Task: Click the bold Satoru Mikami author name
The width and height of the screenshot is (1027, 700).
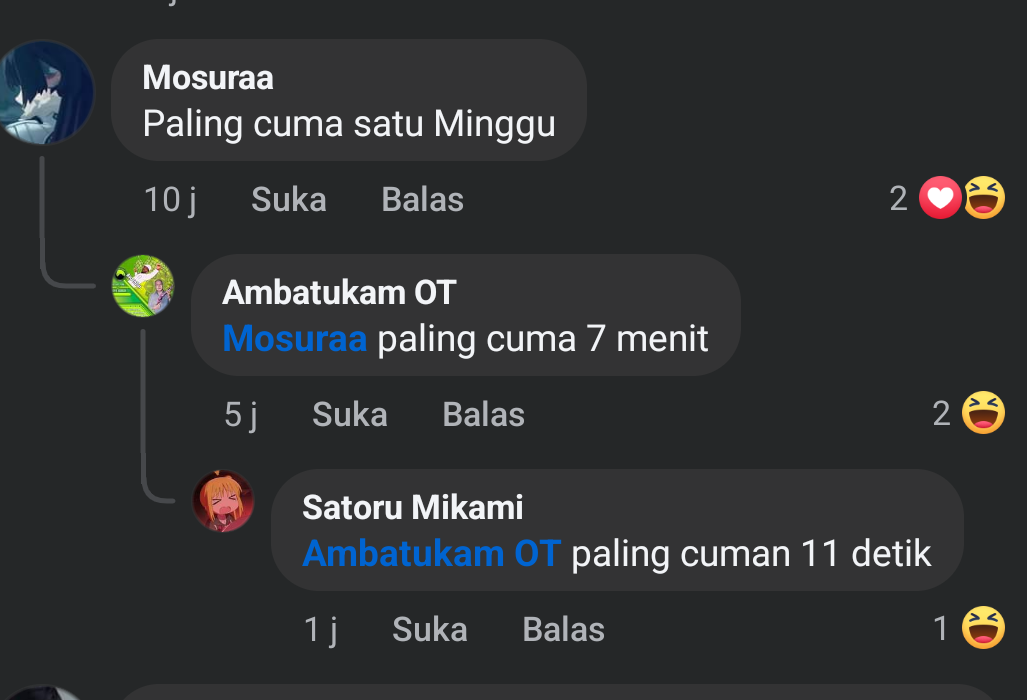Action: [x=412, y=507]
